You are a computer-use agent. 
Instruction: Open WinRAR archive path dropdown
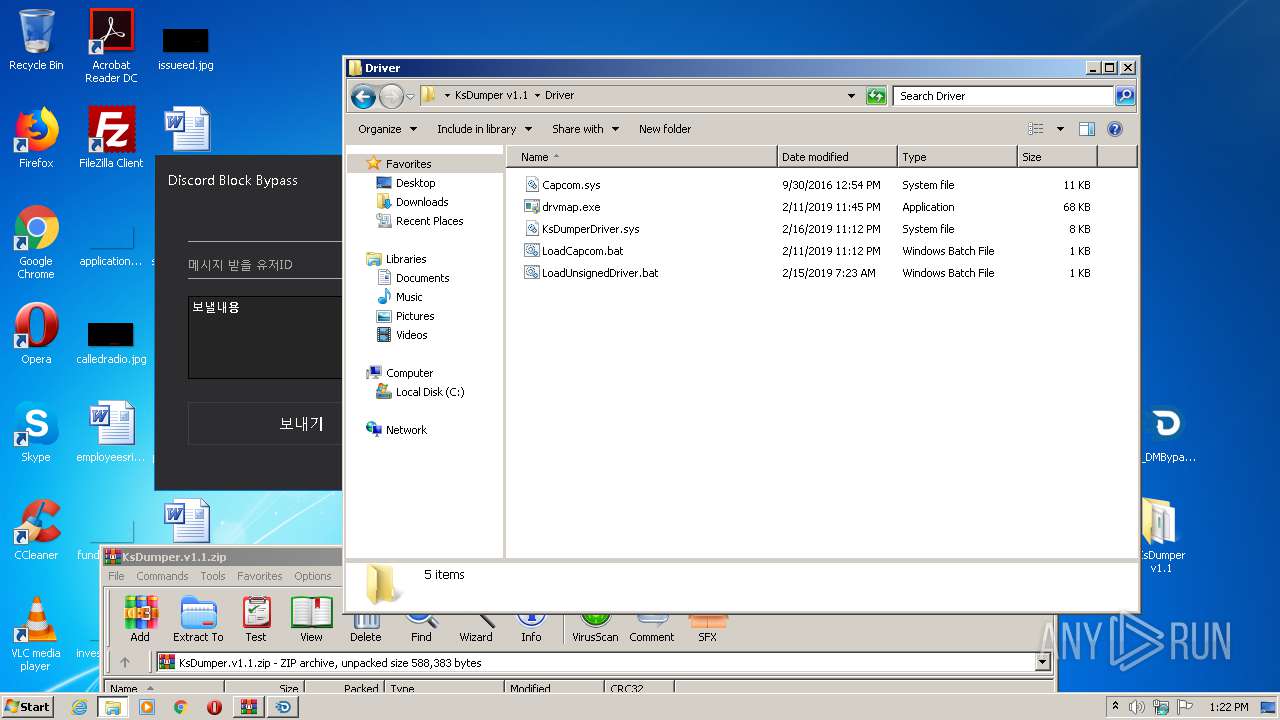1043,662
